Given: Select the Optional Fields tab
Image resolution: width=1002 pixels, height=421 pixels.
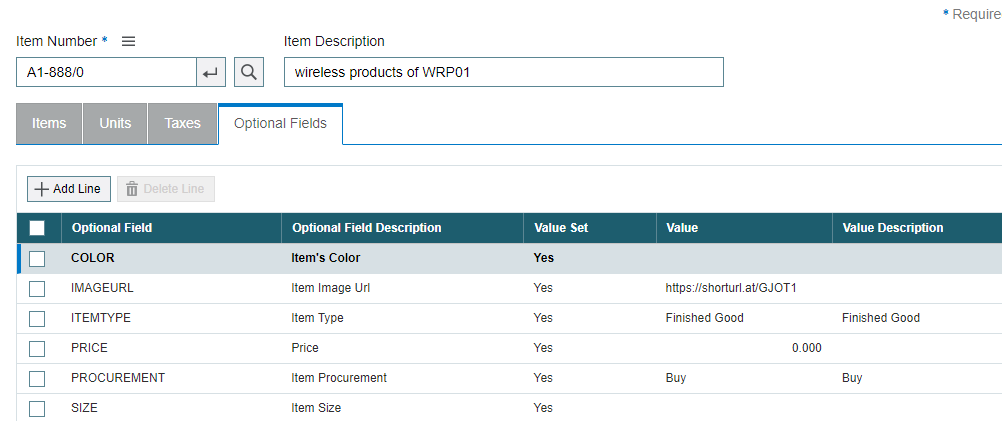Looking at the screenshot, I should (x=280, y=124).
